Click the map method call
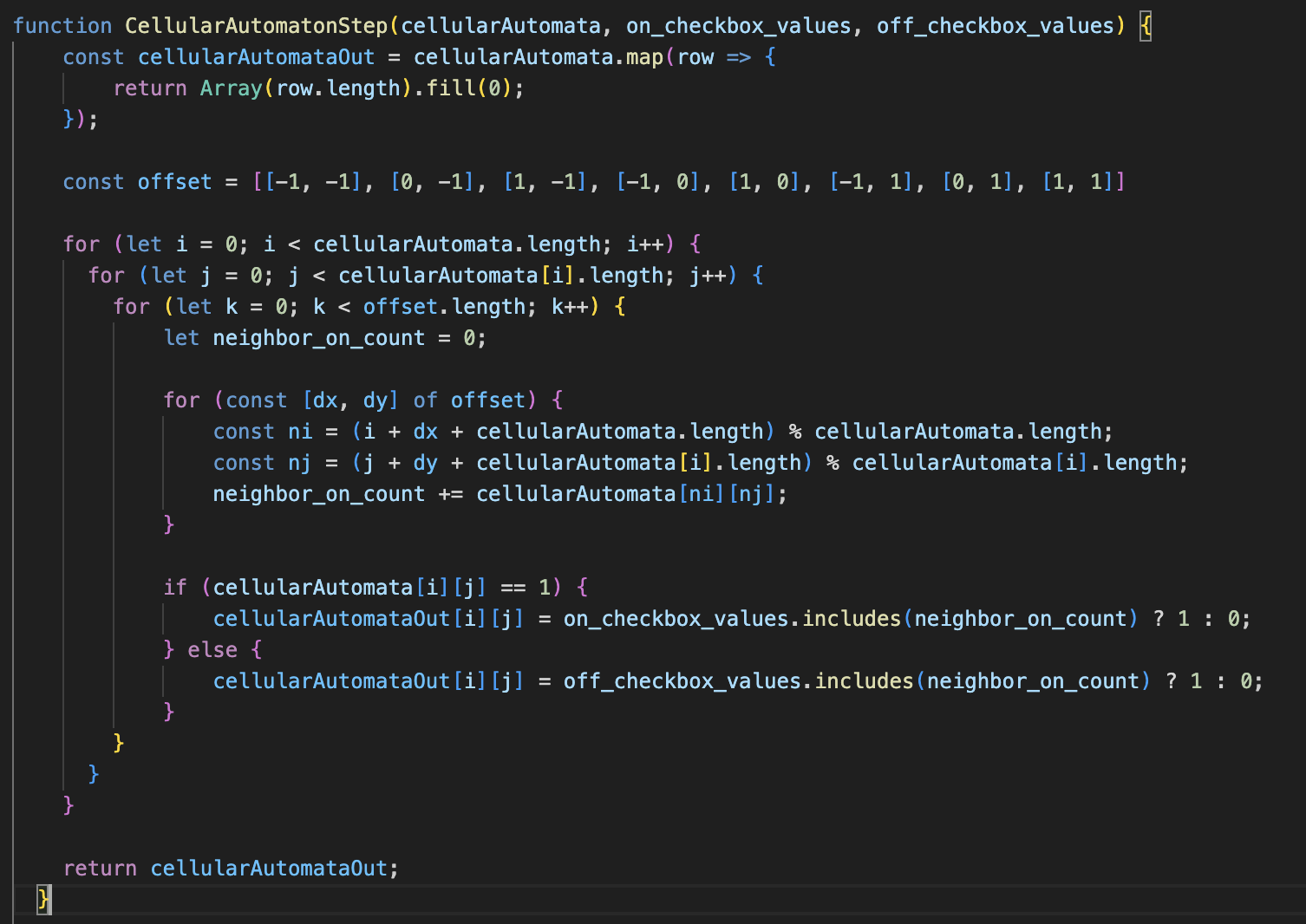The height and width of the screenshot is (924, 1306). [644, 57]
